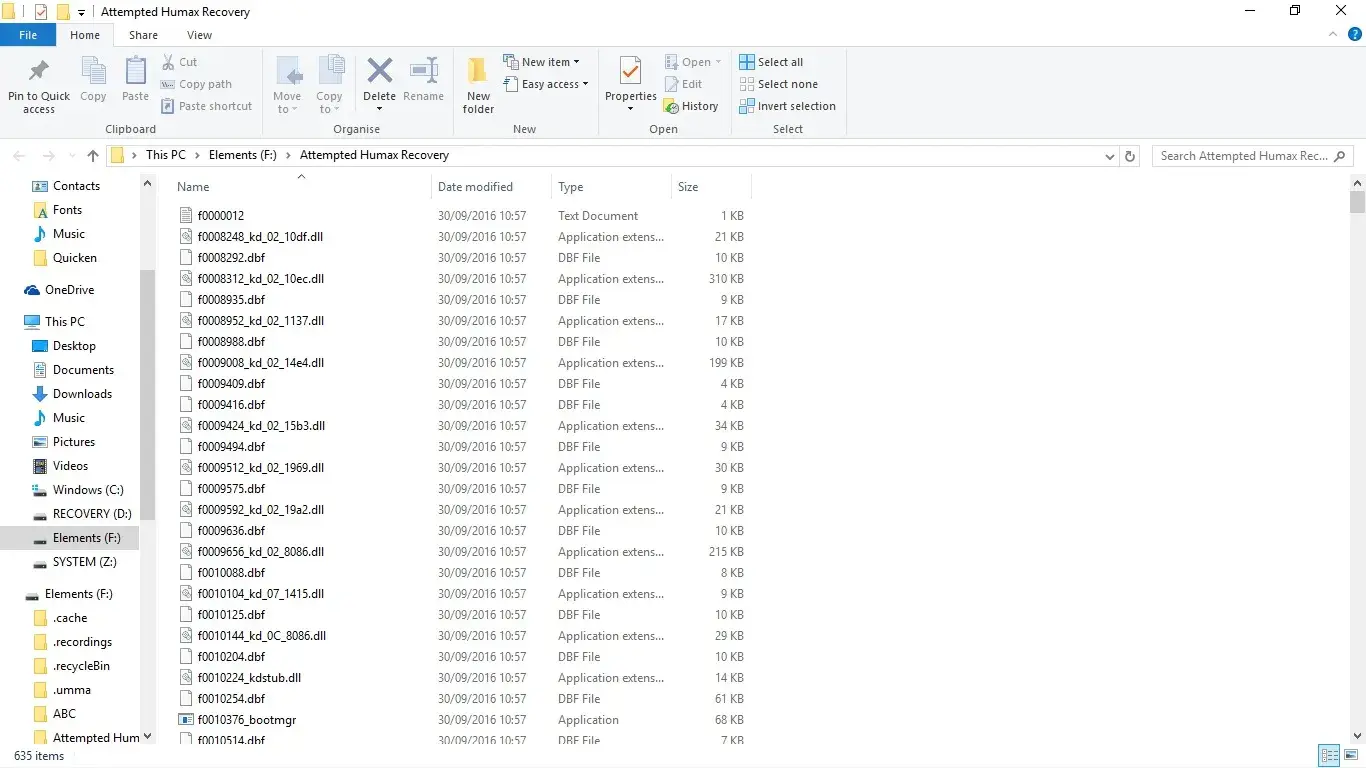This screenshot has width=1366, height=768.
Task: Sort files by the Date modified column
Action: click(x=475, y=187)
